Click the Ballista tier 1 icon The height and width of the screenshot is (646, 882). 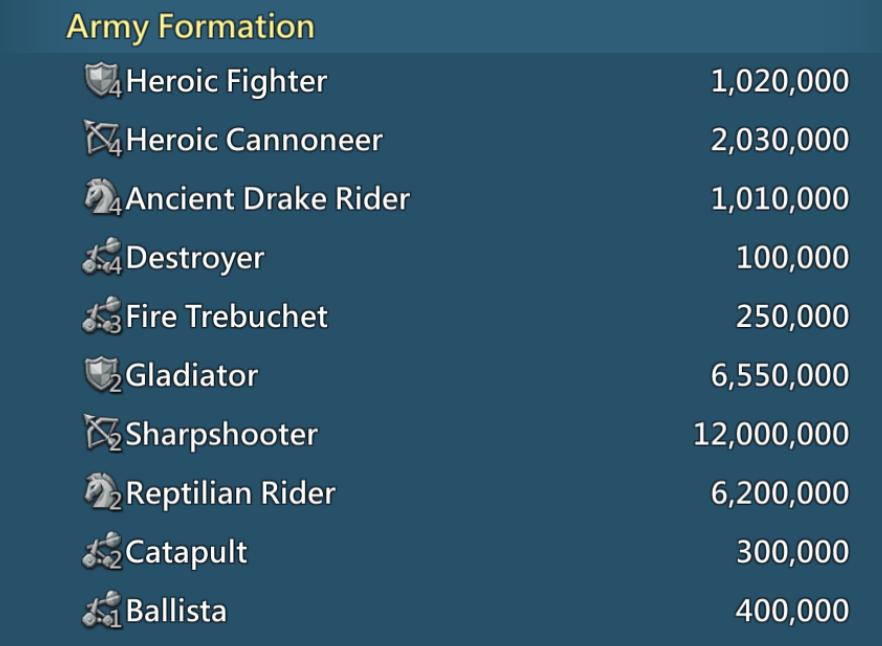coord(102,610)
